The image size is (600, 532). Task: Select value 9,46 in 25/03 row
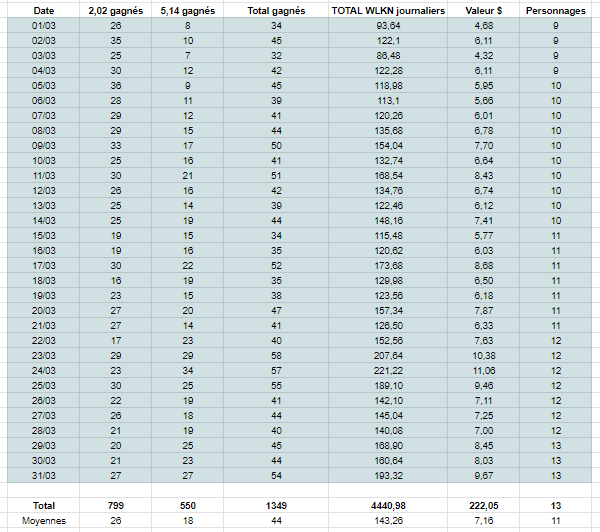tap(484, 385)
